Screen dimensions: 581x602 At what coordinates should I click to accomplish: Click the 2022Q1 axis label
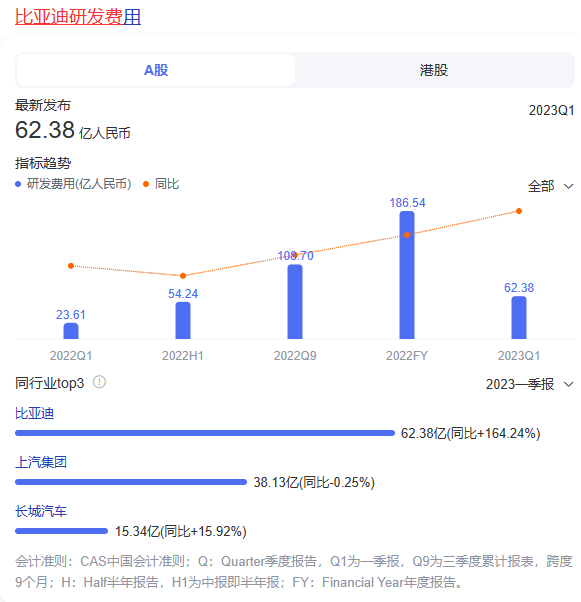pyautogui.click(x=71, y=356)
